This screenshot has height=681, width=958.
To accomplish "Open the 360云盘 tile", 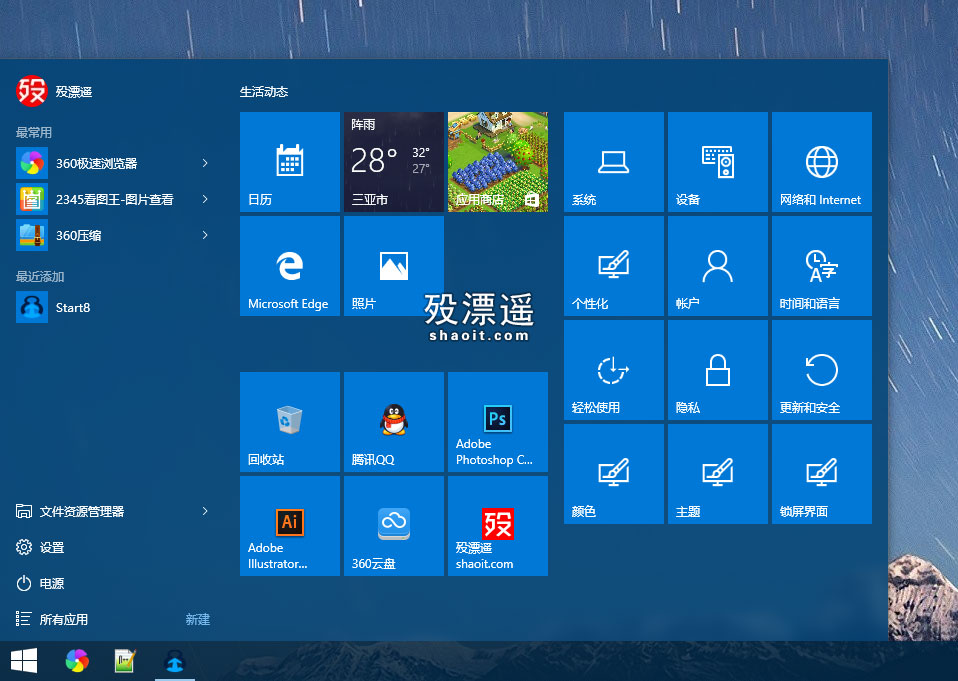I will point(393,526).
